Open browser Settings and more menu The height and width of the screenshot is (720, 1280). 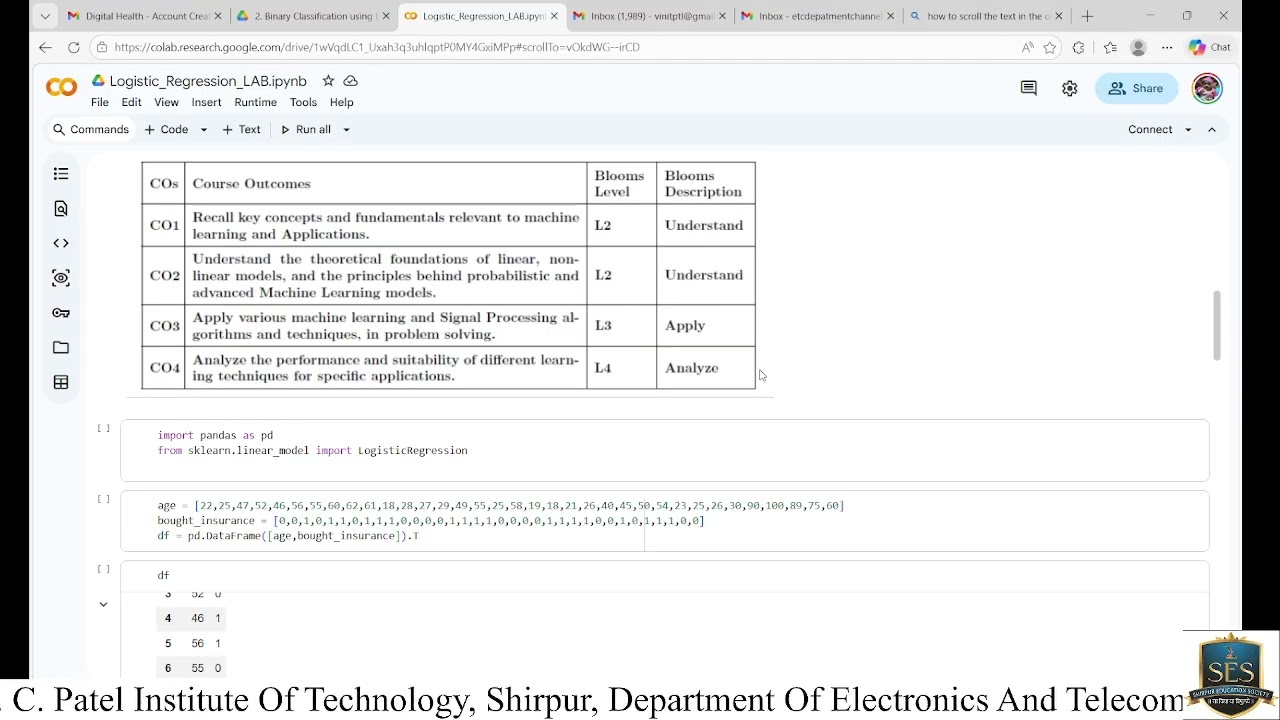pyautogui.click(x=1167, y=47)
